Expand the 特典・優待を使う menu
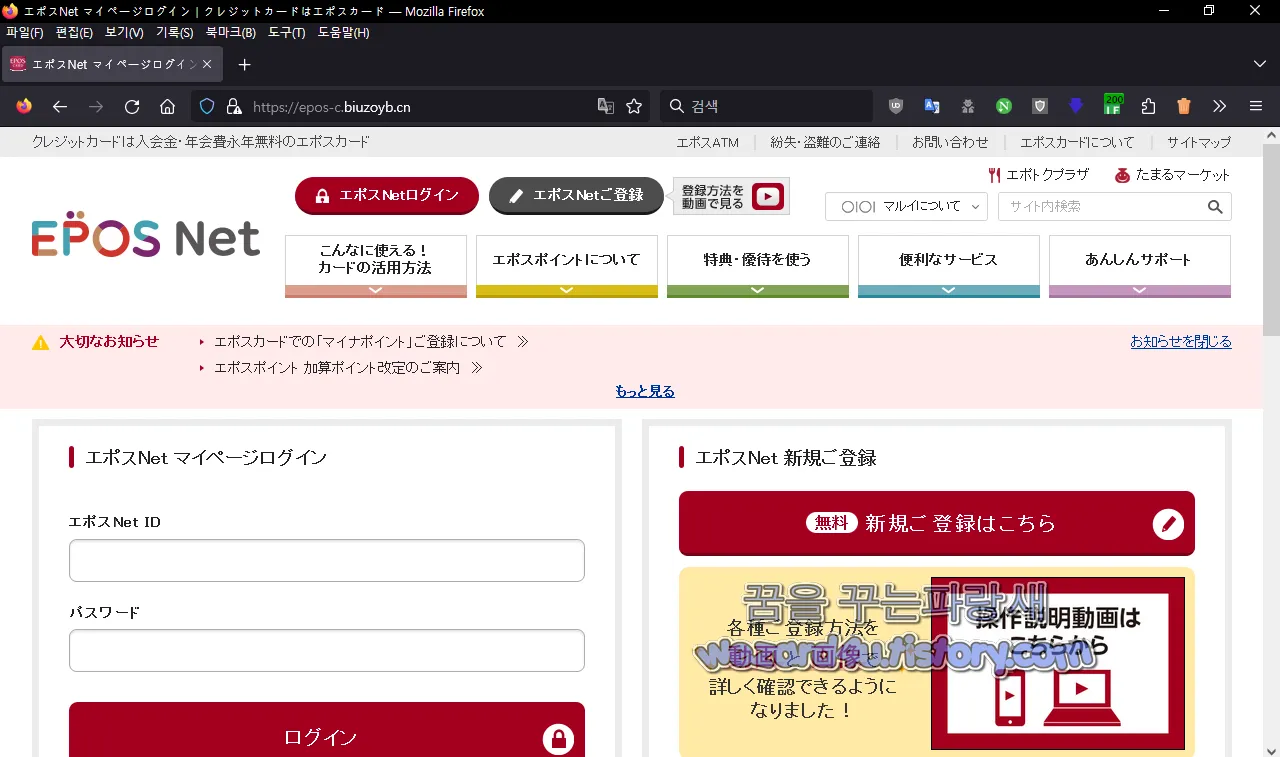Viewport: 1280px width, 757px height. 758,266
